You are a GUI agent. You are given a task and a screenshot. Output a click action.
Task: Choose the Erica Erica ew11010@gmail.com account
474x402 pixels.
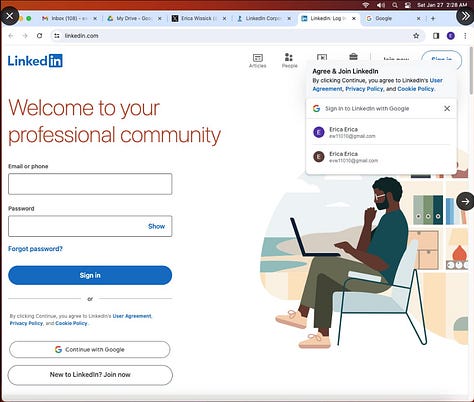[381, 132]
